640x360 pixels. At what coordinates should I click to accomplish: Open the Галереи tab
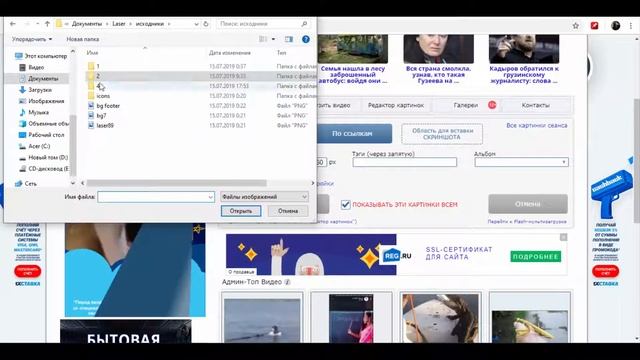coord(466,105)
